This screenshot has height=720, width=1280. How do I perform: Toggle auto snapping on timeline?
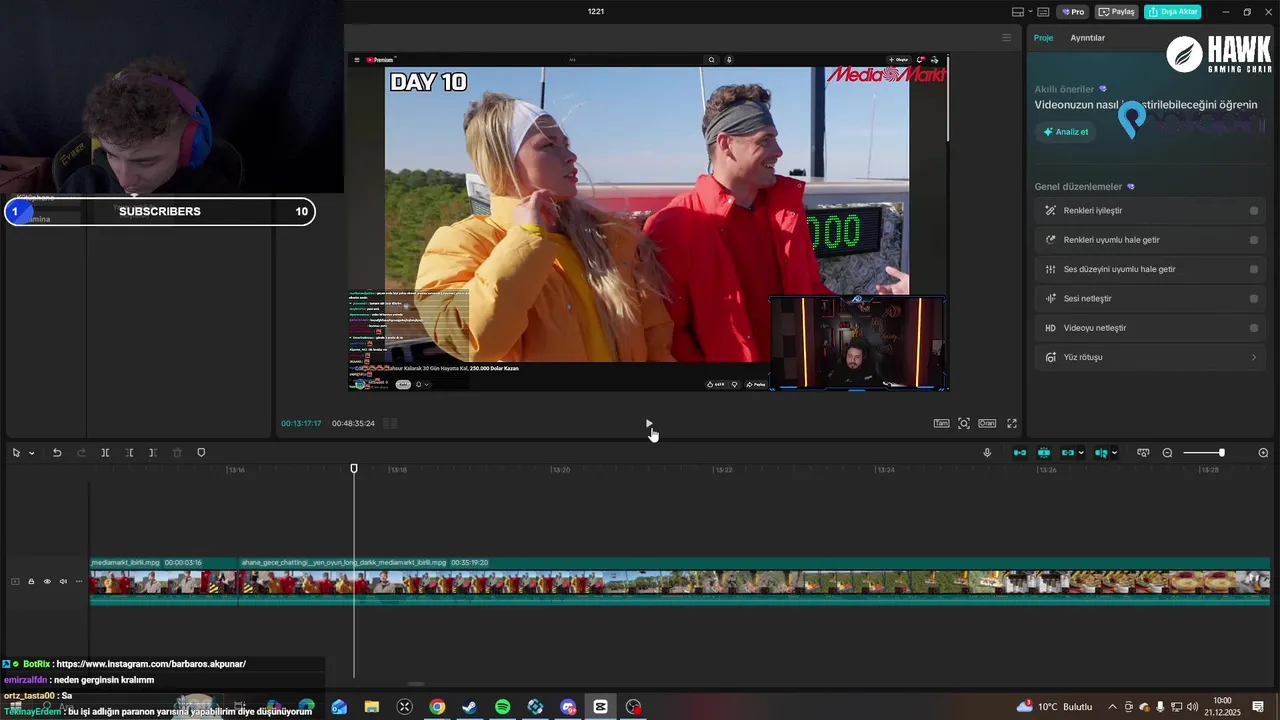pyautogui.click(x=1044, y=453)
